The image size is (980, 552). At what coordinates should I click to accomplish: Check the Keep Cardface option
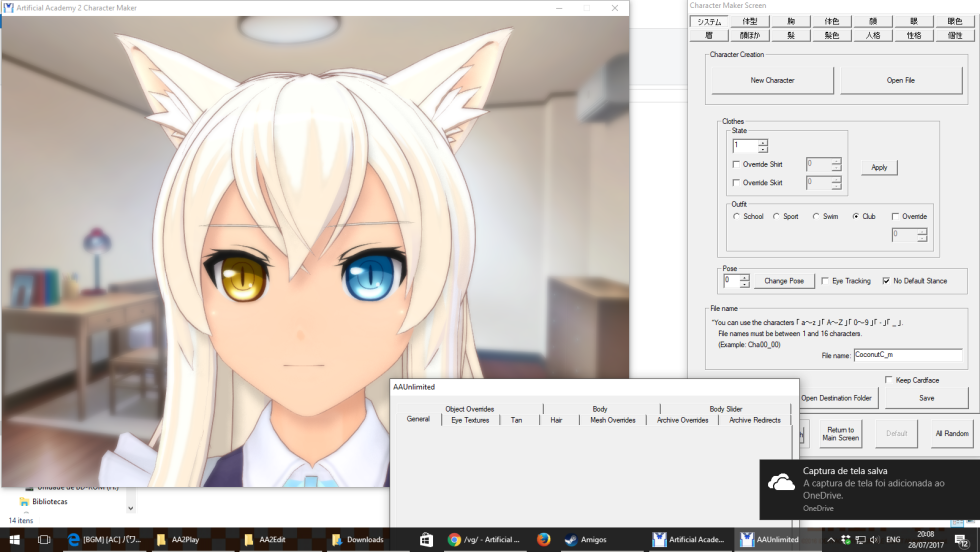pyautogui.click(x=889, y=380)
